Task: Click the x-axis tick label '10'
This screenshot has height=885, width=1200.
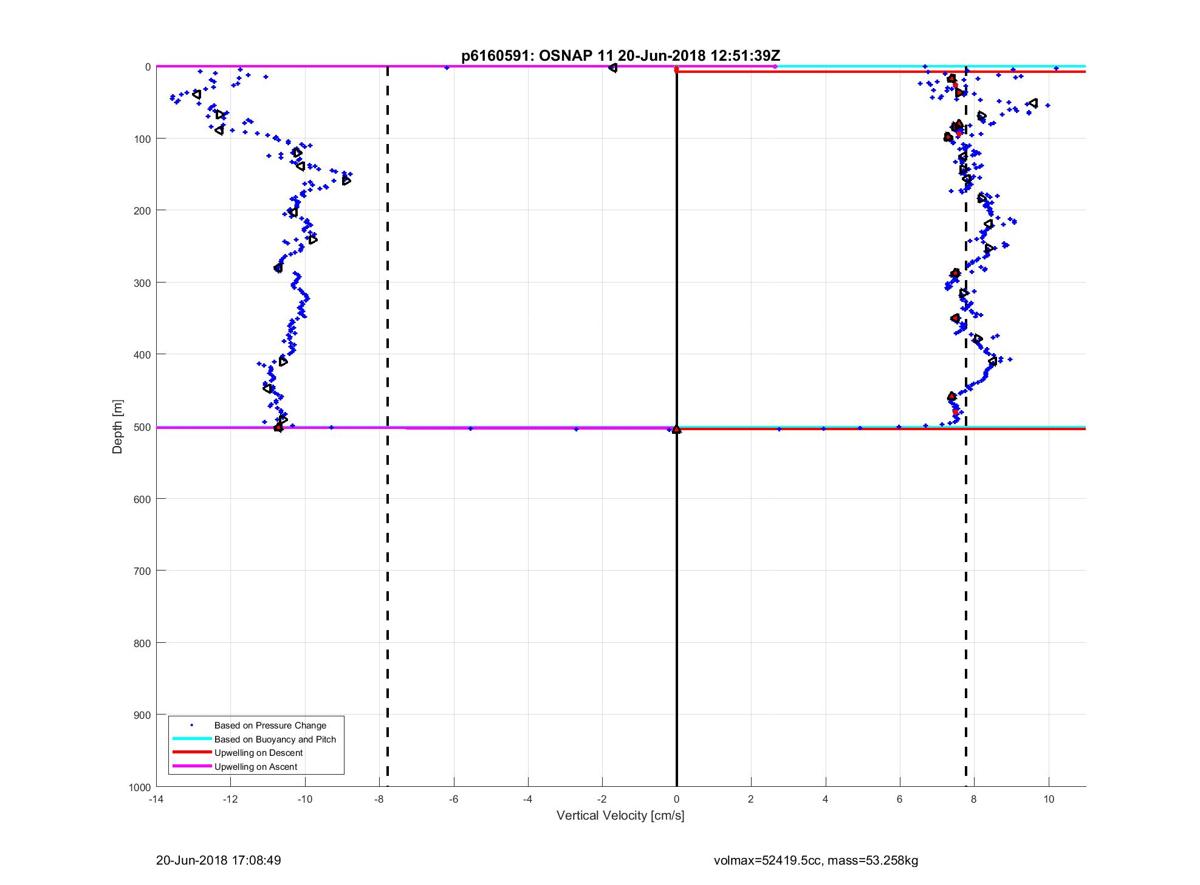Action: (1049, 800)
